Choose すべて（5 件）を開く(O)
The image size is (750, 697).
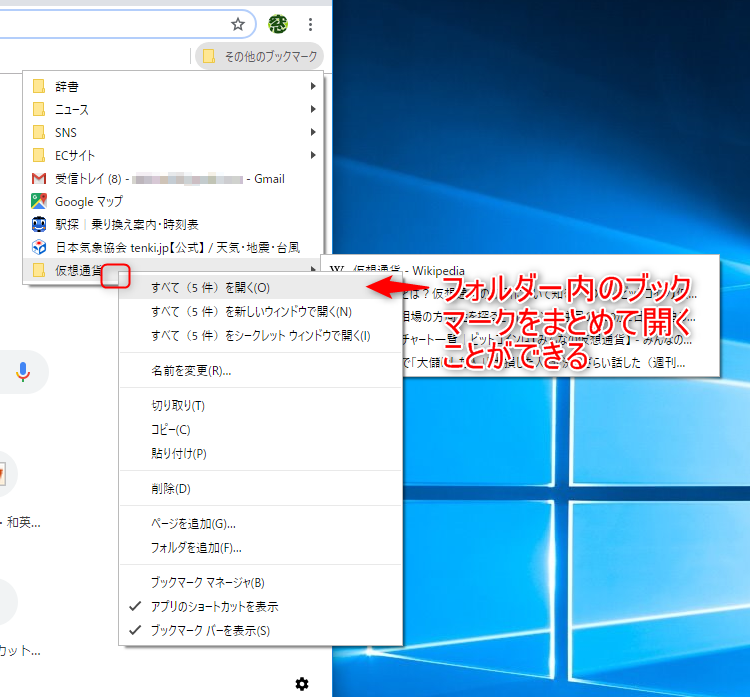[x=260, y=288]
